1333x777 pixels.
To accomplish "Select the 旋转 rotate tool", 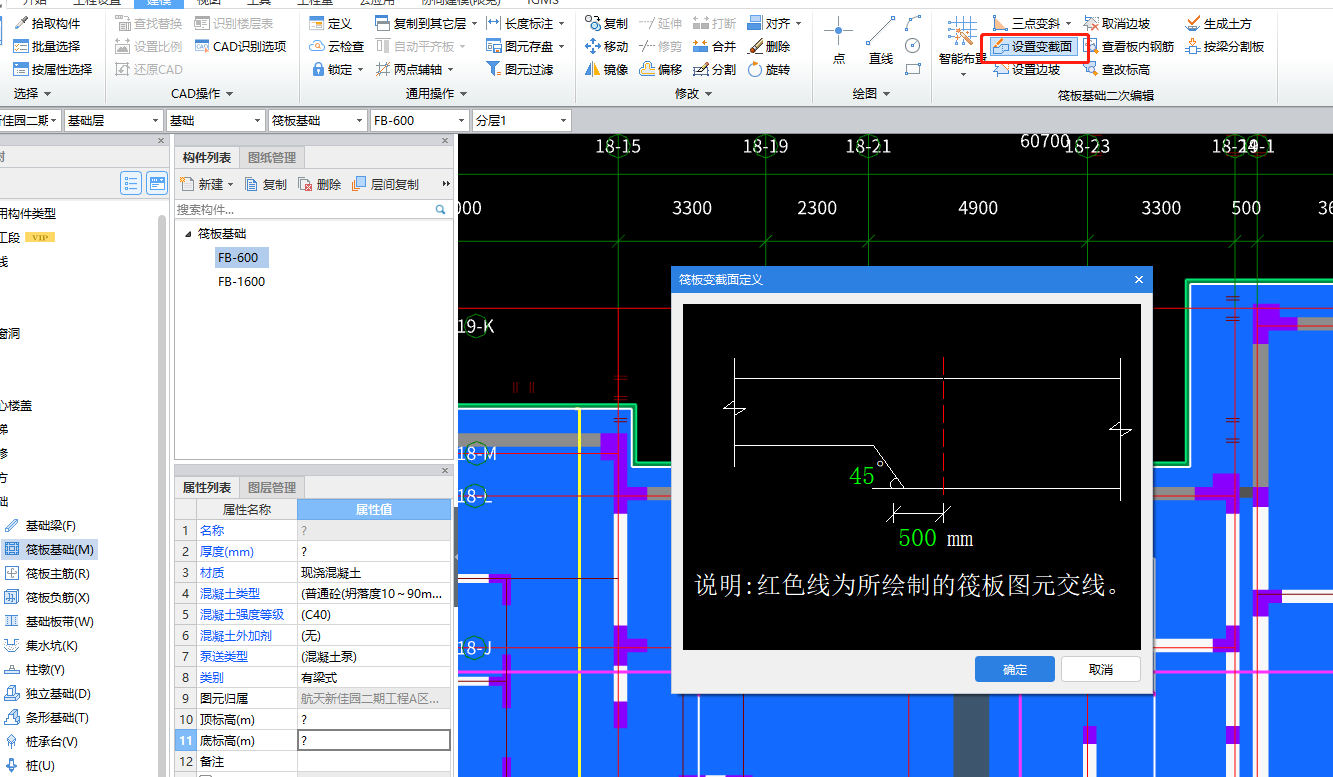I will pyautogui.click(x=768, y=69).
